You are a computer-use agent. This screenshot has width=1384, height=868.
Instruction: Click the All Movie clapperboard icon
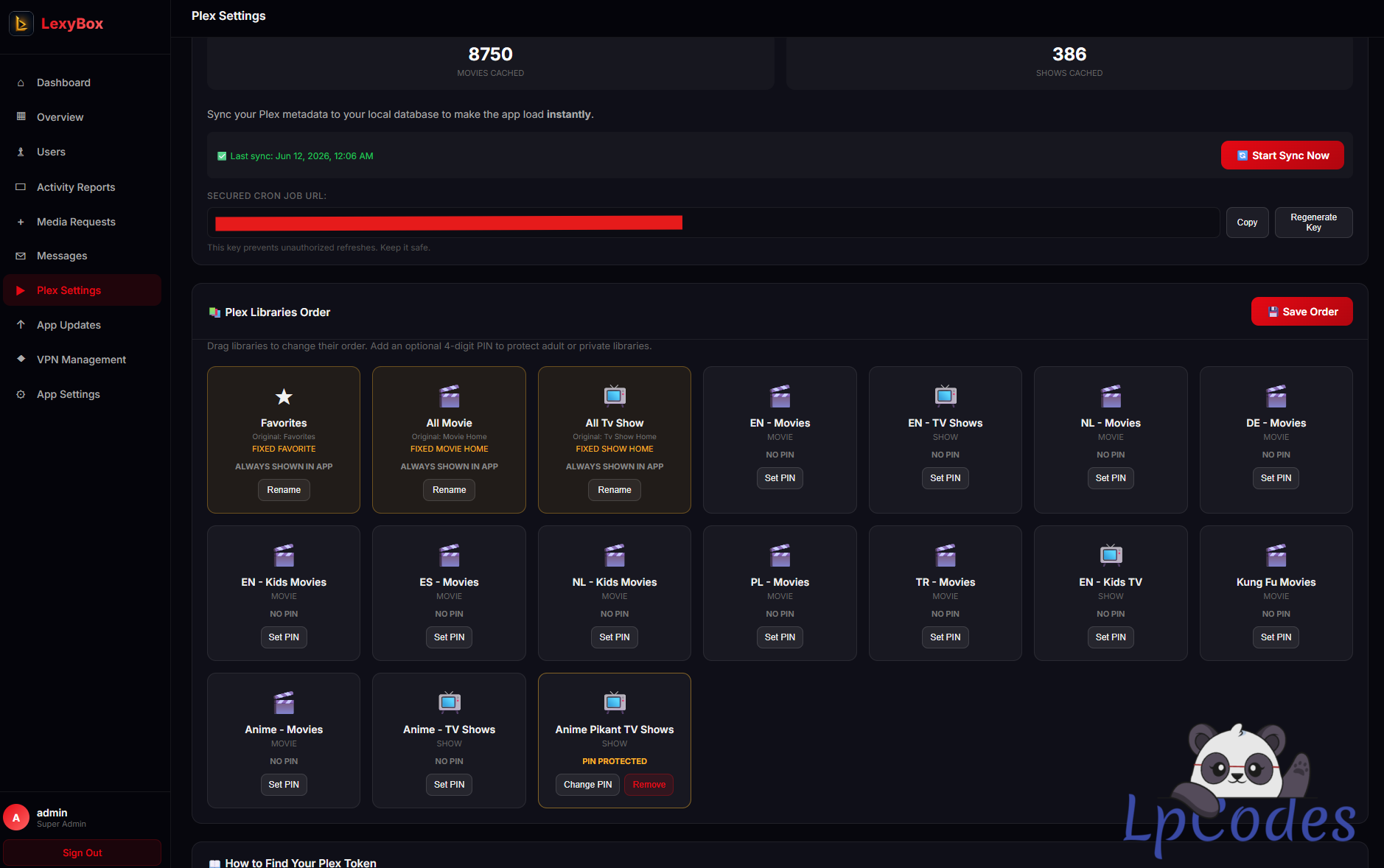(450, 396)
